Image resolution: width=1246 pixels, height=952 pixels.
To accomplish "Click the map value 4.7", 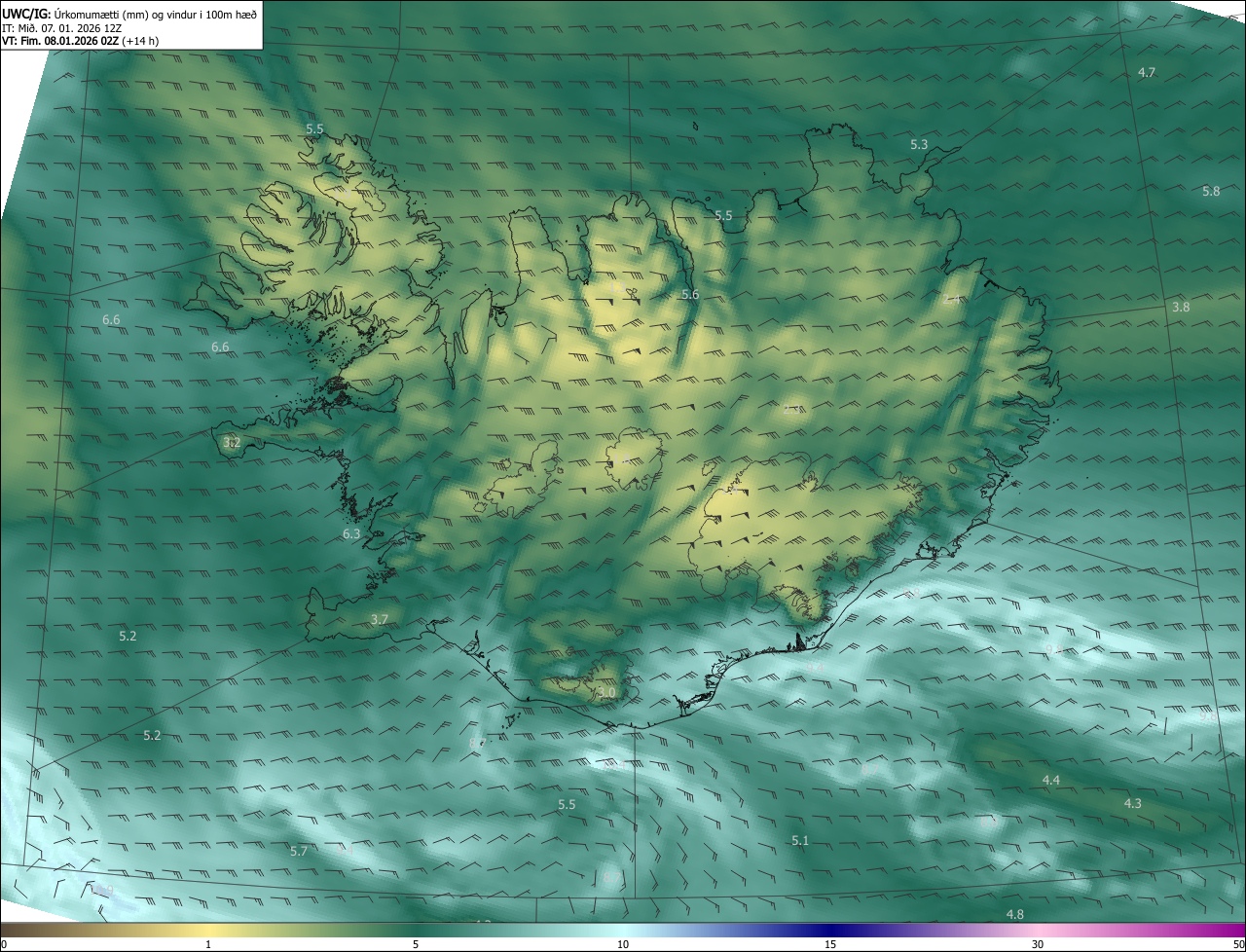I will pos(1147,73).
